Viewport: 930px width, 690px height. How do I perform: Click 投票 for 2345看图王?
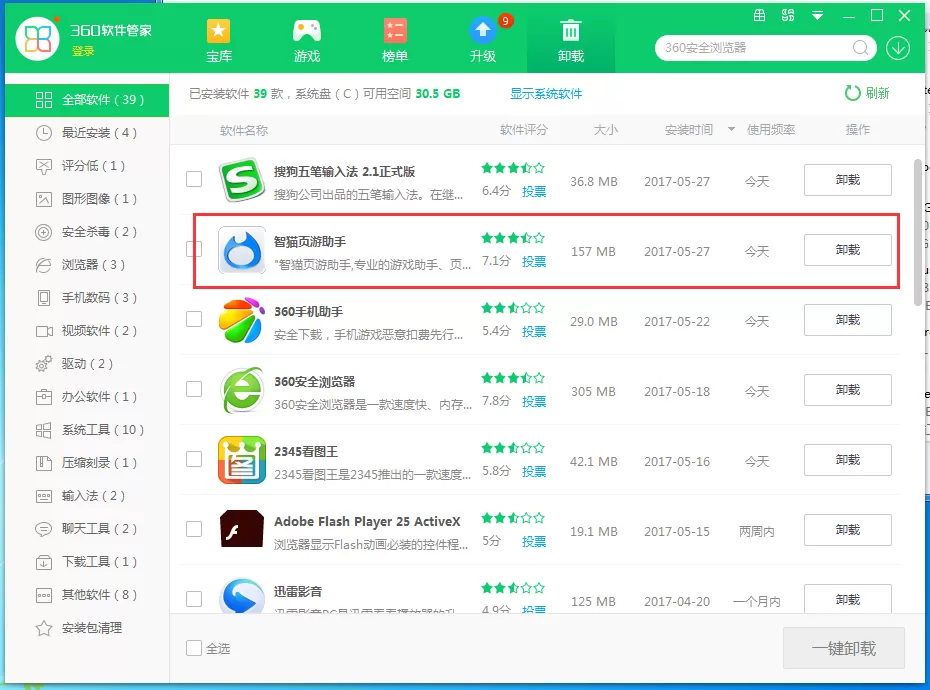534,472
